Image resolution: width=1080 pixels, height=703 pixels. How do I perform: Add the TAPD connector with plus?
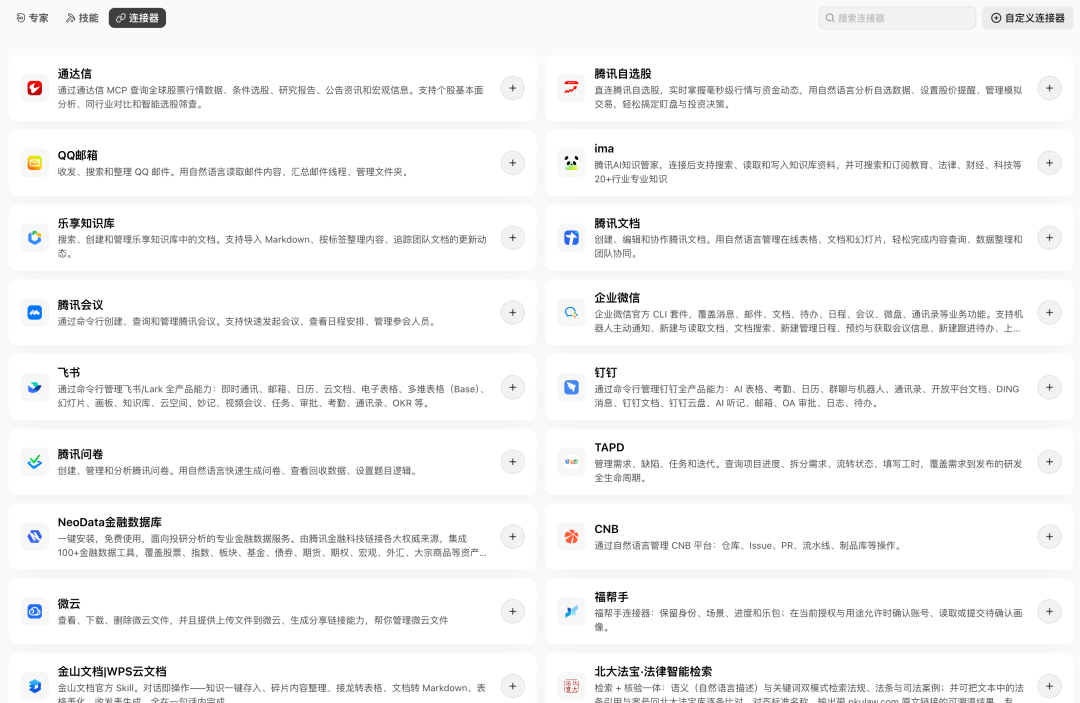click(x=1049, y=462)
